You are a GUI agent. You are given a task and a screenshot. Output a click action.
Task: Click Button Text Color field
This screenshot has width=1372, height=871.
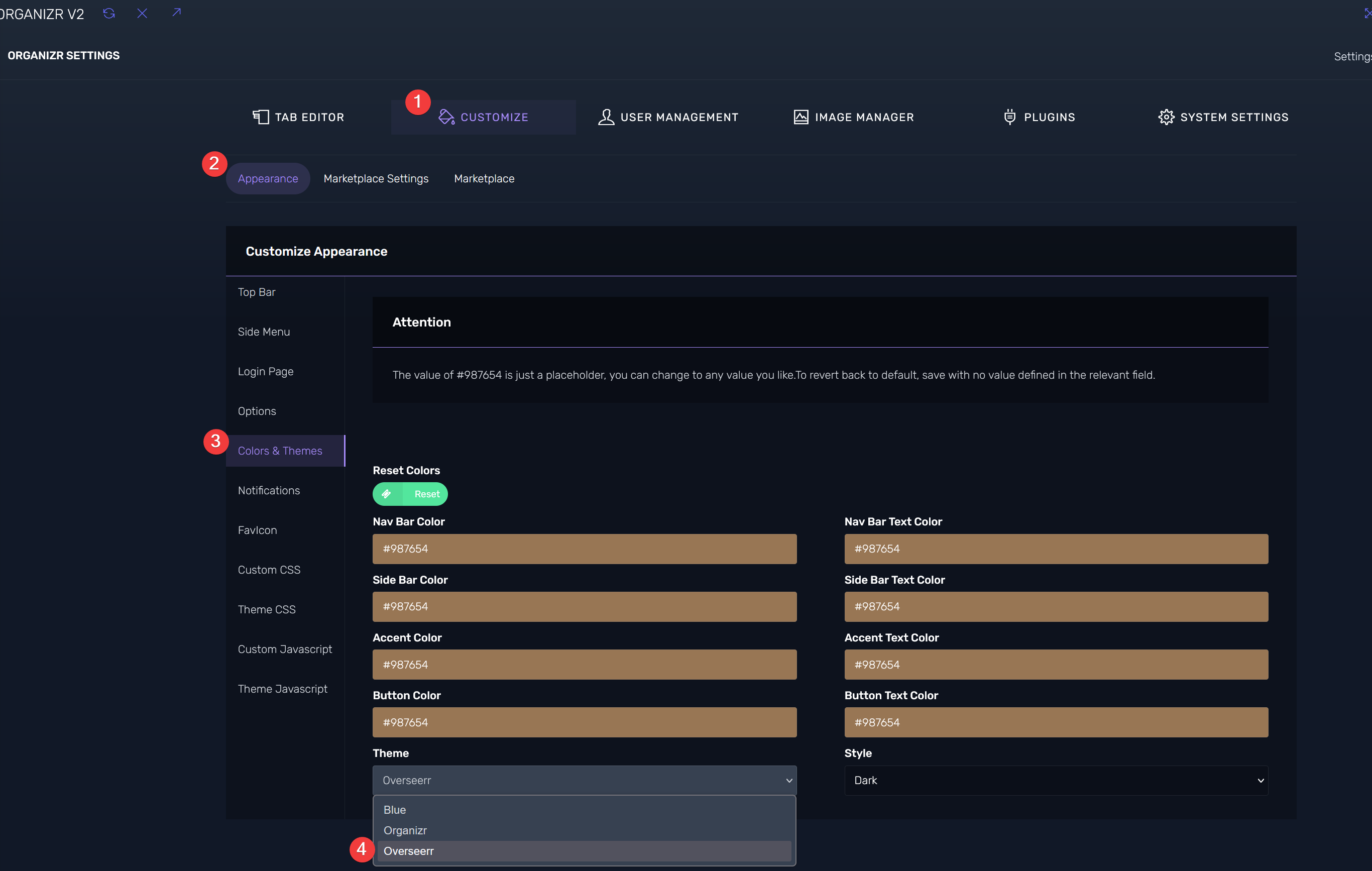tap(1056, 722)
